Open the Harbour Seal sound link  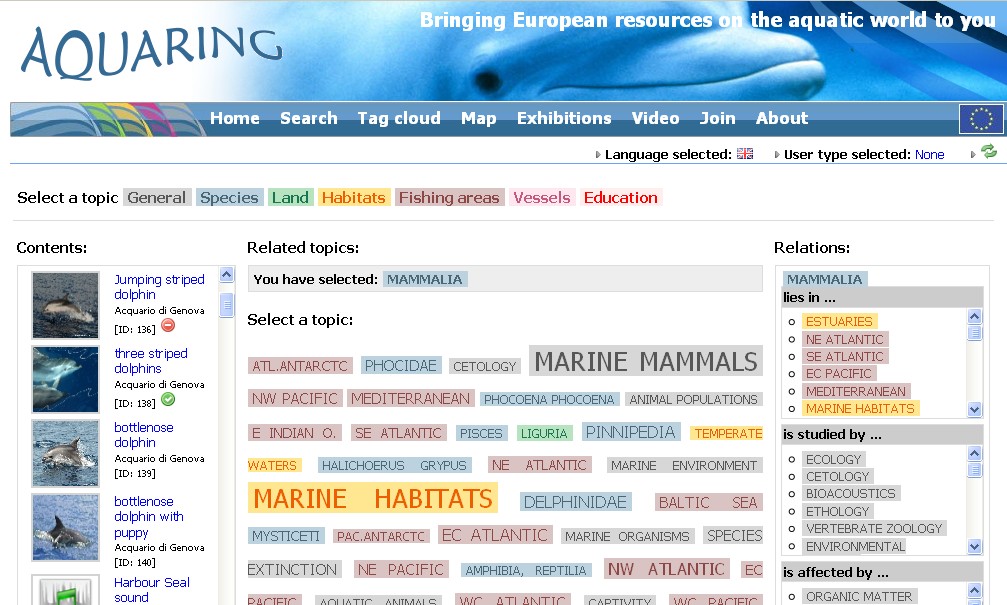click(152, 590)
